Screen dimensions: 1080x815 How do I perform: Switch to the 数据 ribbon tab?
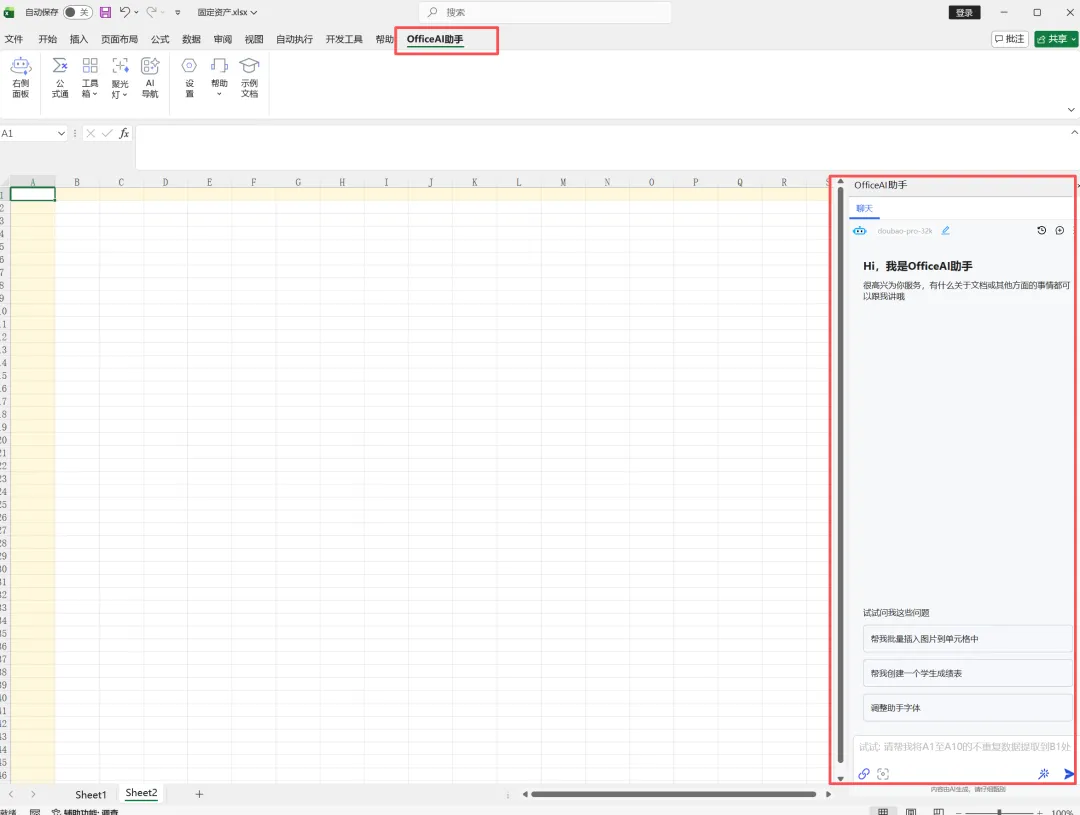pyautogui.click(x=191, y=39)
